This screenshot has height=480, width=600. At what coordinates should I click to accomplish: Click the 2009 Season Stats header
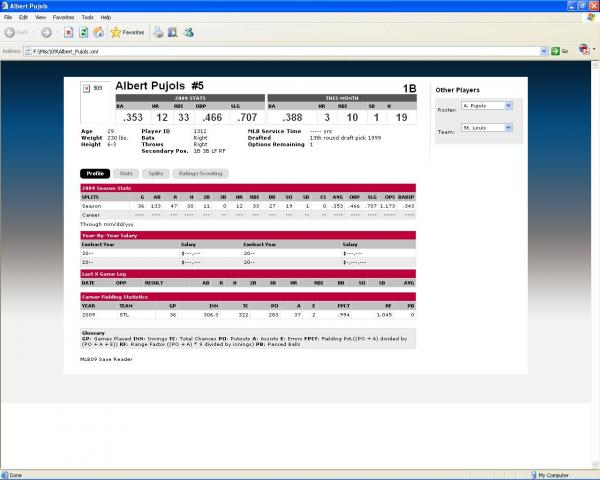[248, 188]
